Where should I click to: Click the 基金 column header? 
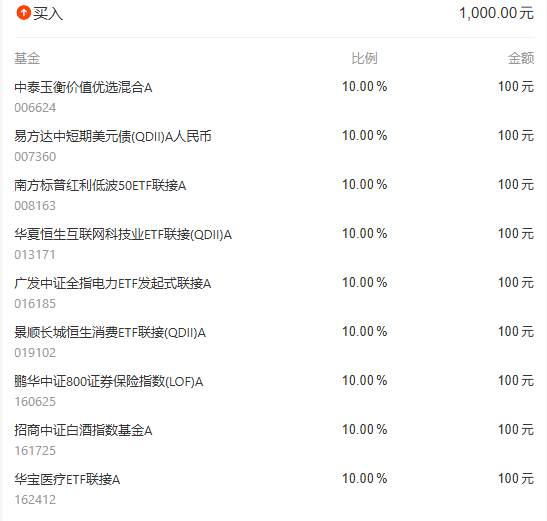[x=27, y=58]
